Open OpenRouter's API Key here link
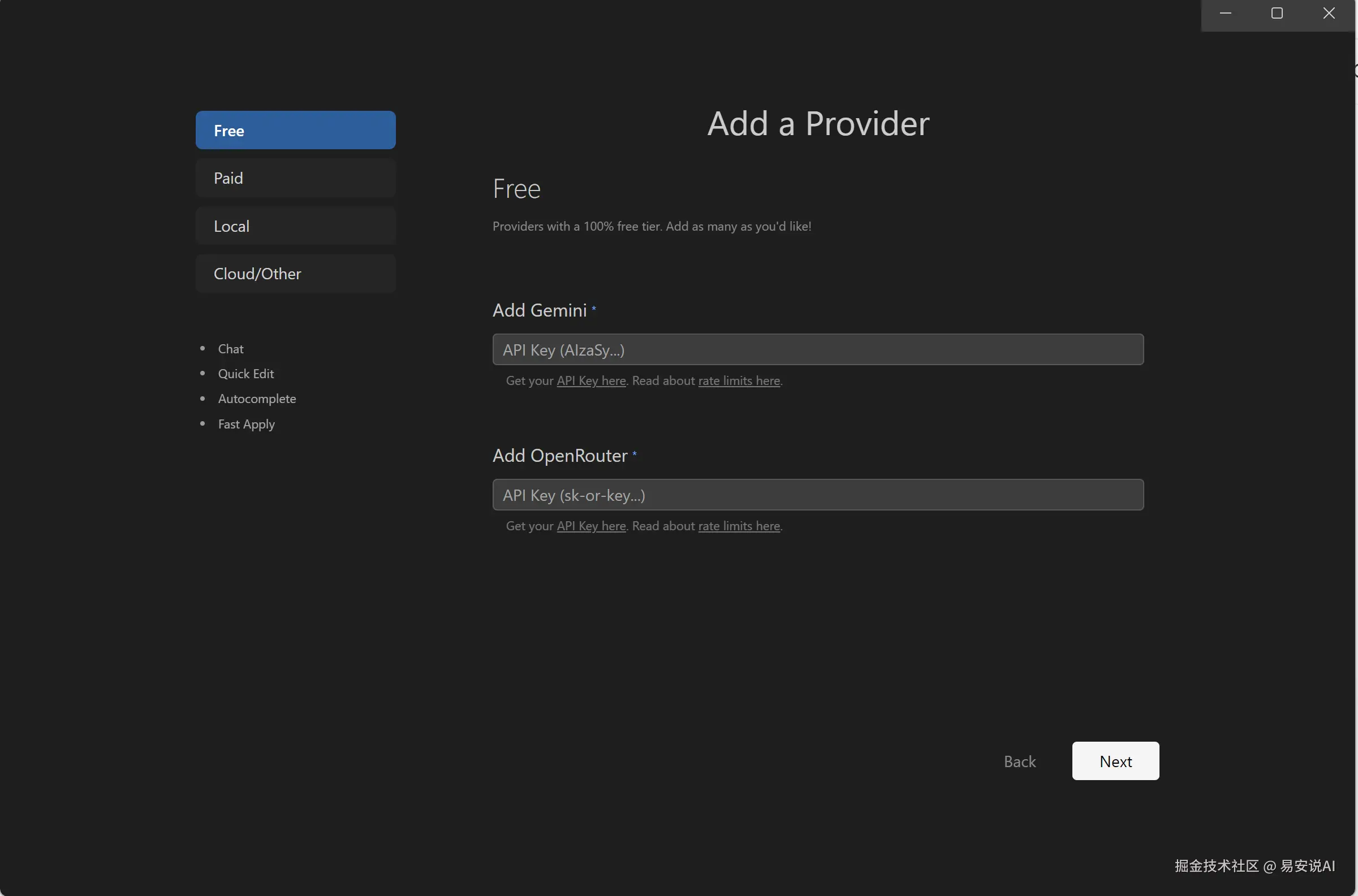 (591, 526)
